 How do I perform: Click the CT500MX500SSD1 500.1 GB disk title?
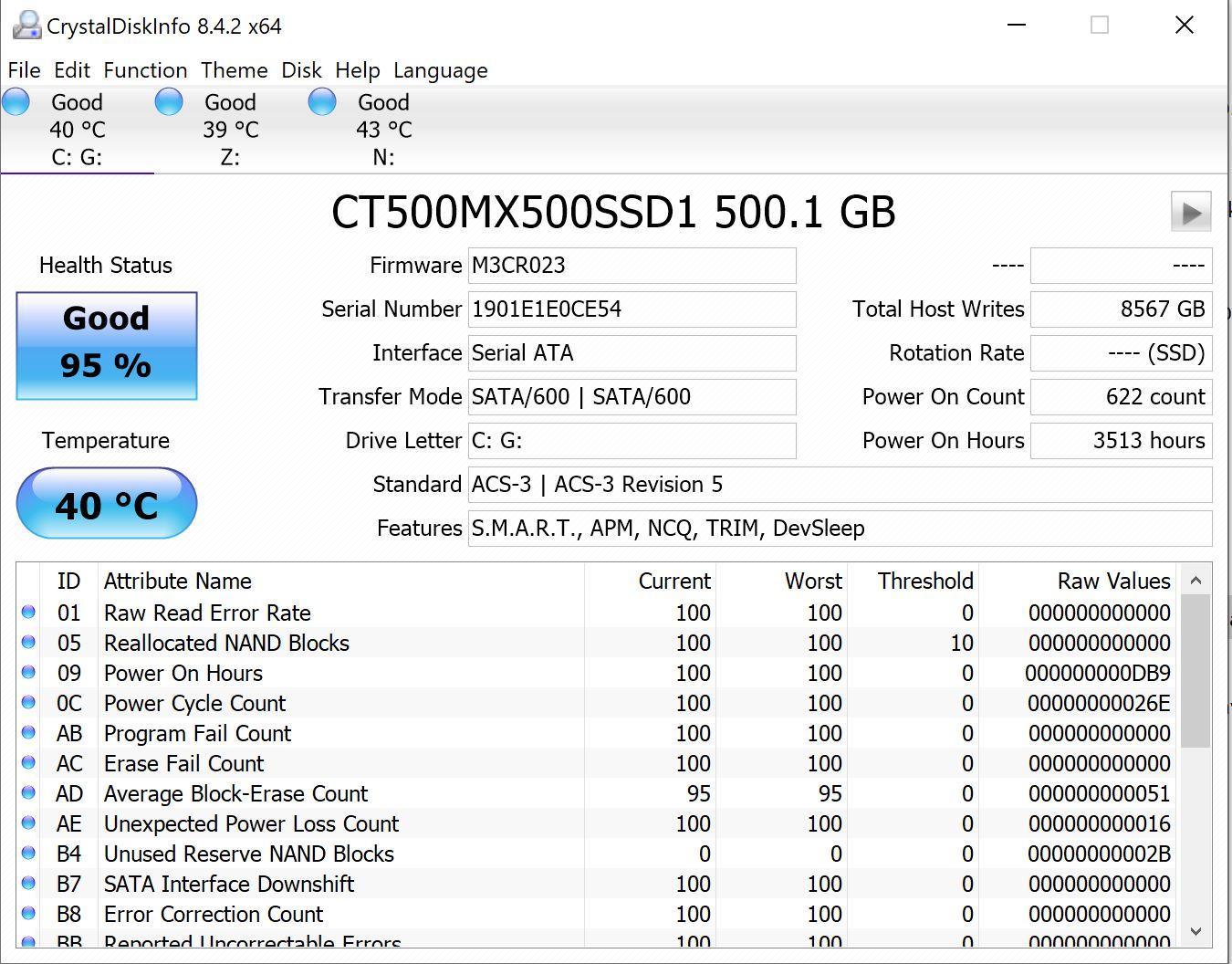pos(613,212)
